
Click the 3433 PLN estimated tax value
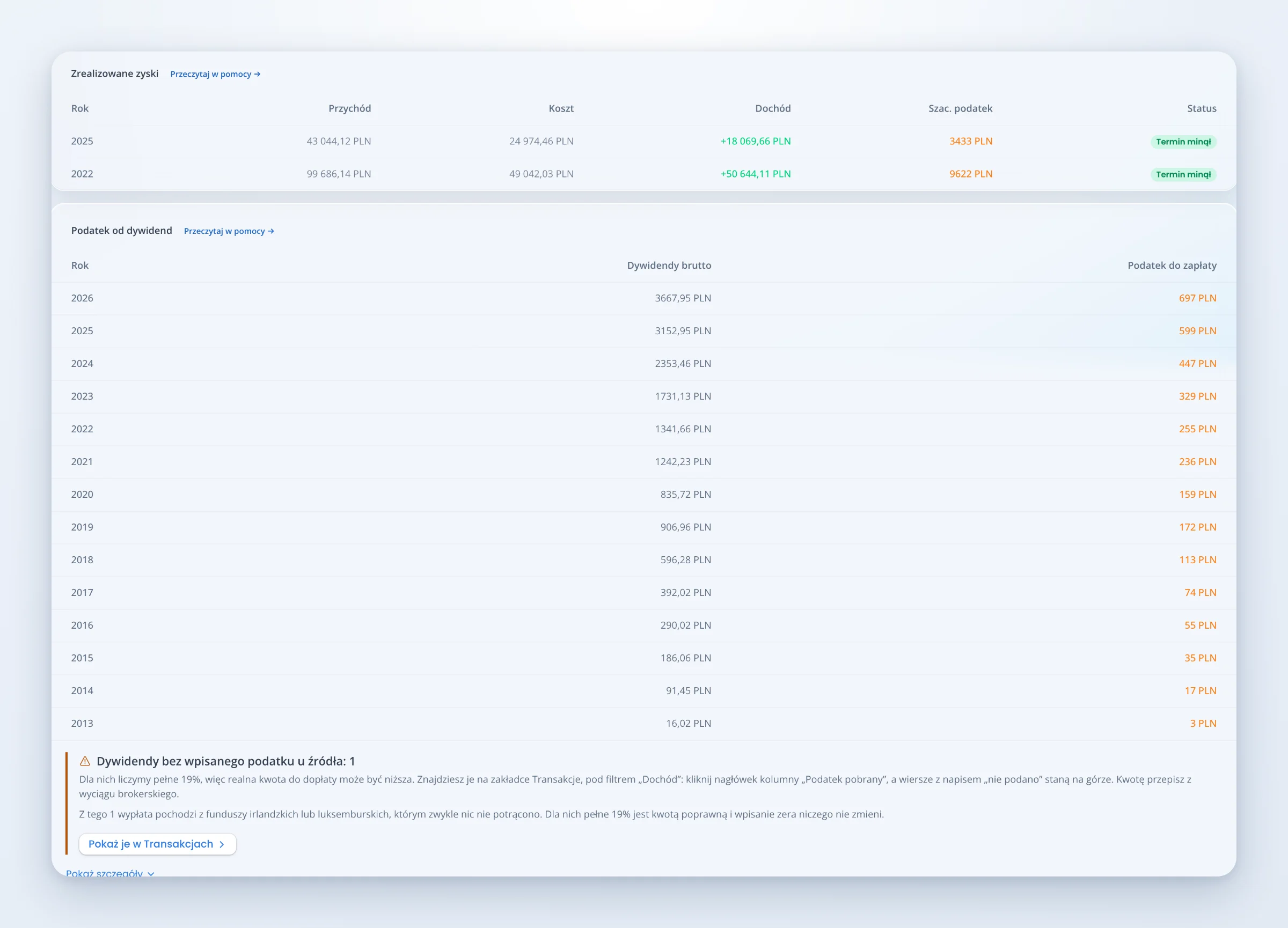[x=970, y=141]
